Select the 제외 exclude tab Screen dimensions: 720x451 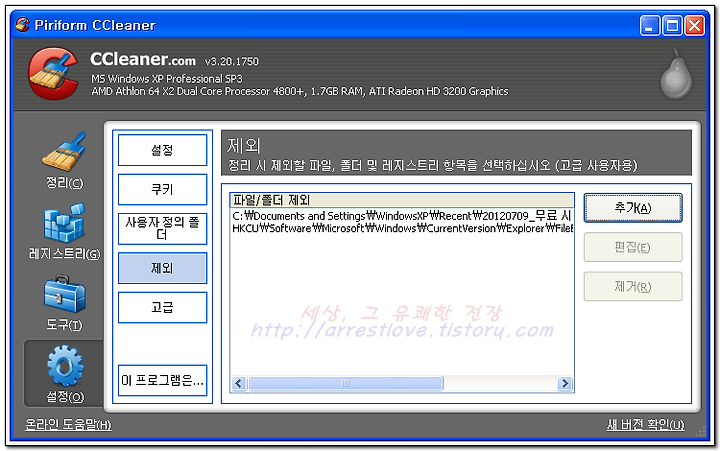tap(162, 268)
